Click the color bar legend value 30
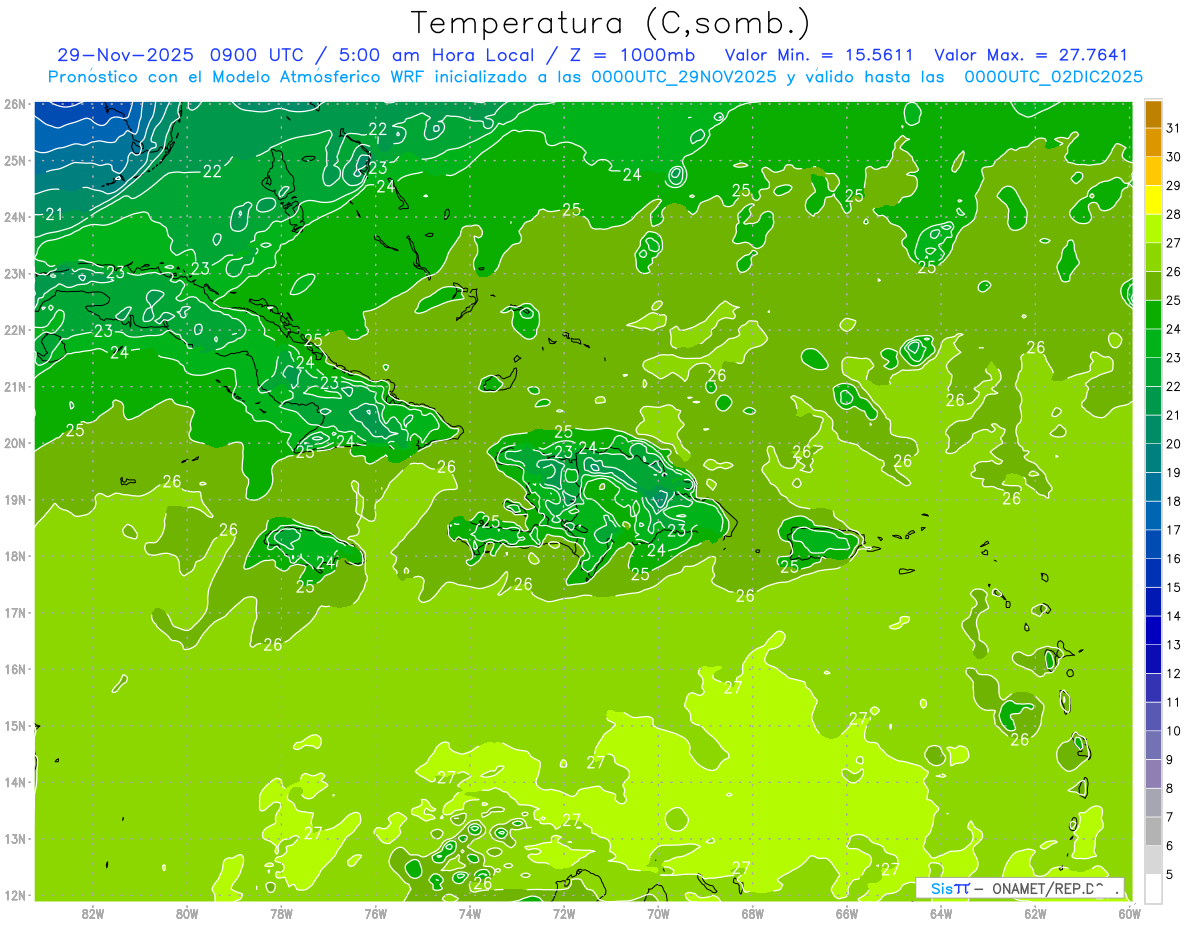The width and height of the screenshot is (1200, 927). pyautogui.click(x=1174, y=157)
